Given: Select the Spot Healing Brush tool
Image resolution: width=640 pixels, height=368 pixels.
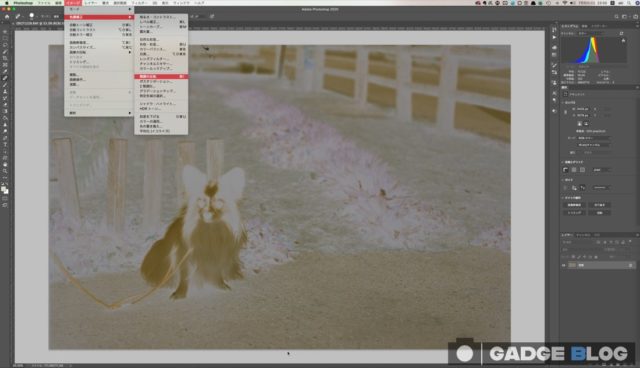Looking at the screenshot, I should [x=5, y=78].
